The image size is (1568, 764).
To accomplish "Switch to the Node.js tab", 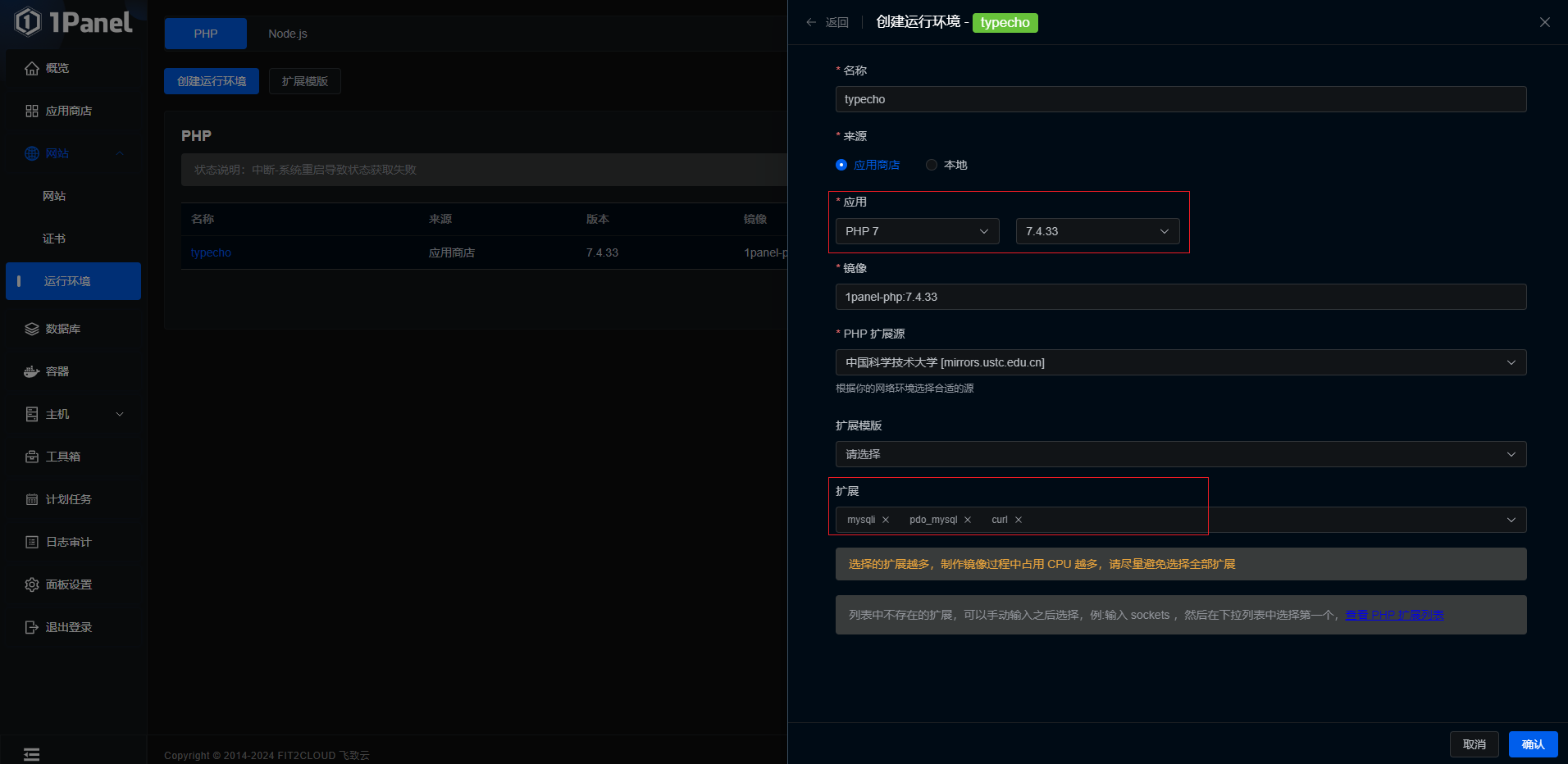I will coord(288,34).
